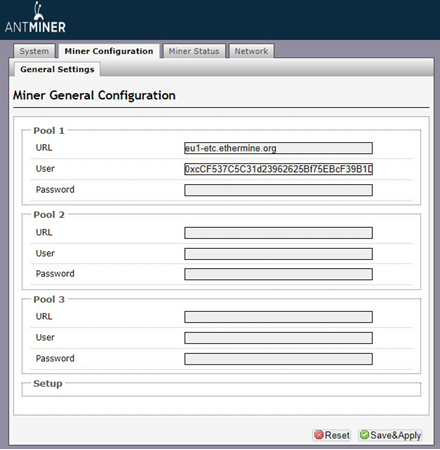Focus the Pool 2 User input box

click(x=278, y=254)
